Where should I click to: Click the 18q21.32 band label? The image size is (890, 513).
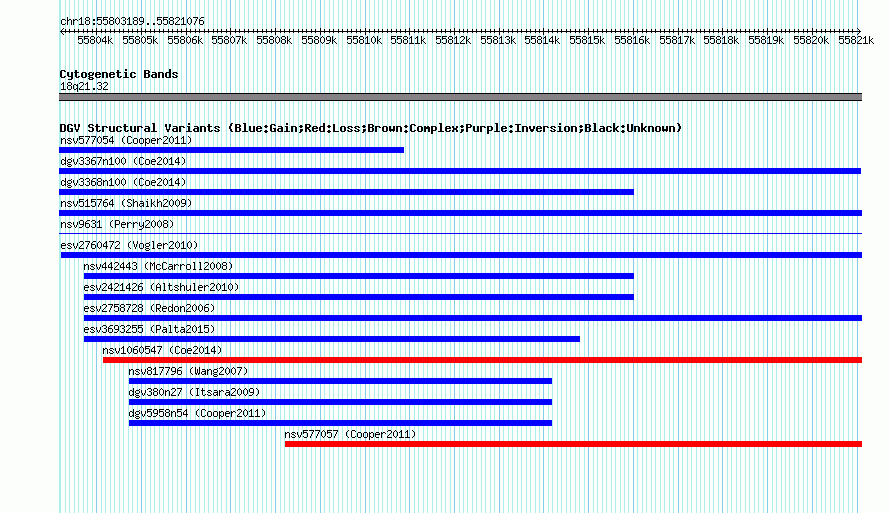click(84, 86)
